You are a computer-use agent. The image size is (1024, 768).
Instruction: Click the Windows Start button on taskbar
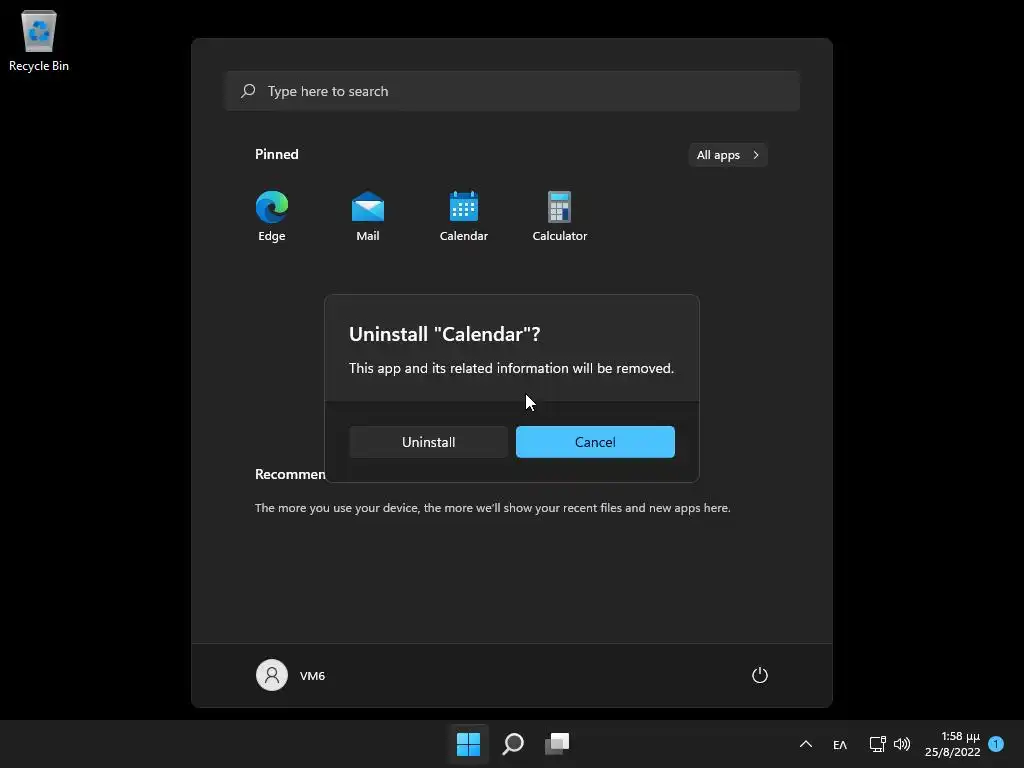pyautogui.click(x=468, y=744)
